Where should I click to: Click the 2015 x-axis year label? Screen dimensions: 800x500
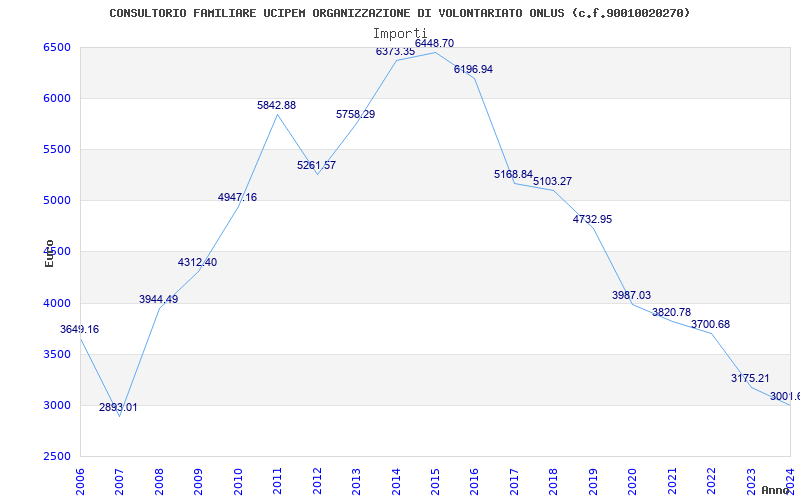[435, 481]
